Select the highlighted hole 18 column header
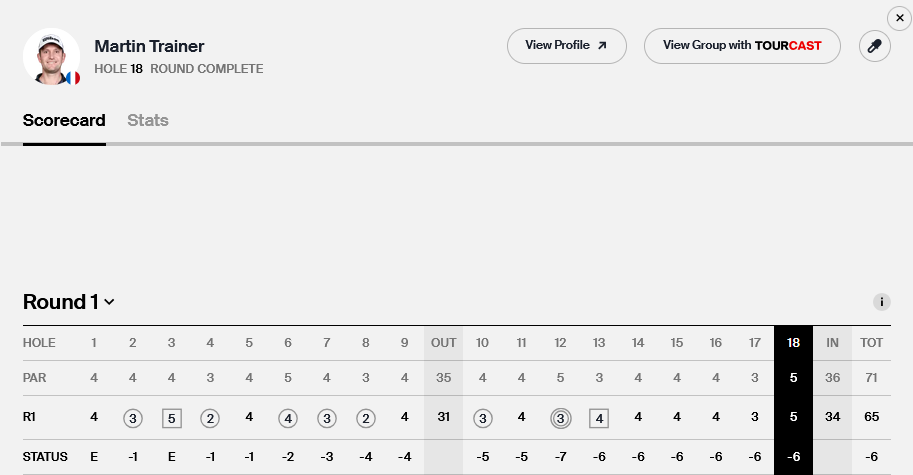Viewport: 913px width, 475px height. [x=793, y=343]
